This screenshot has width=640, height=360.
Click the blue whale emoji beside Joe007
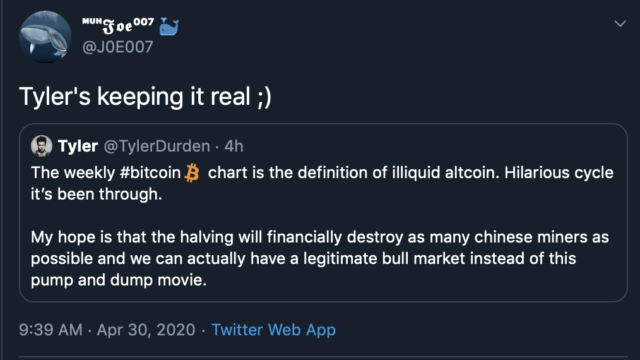click(169, 27)
